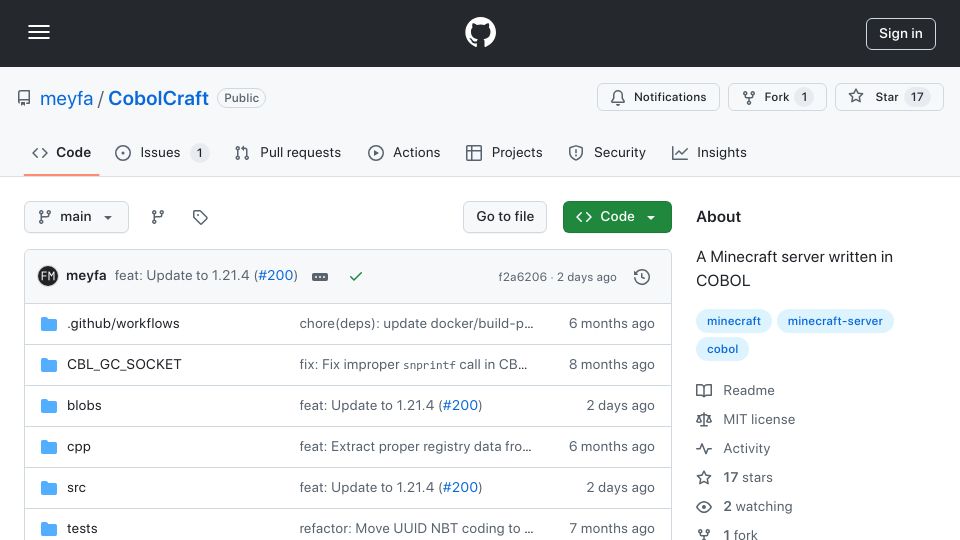Click the tests folder icon
Image resolution: width=960 pixels, height=540 pixels.
(x=49, y=528)
